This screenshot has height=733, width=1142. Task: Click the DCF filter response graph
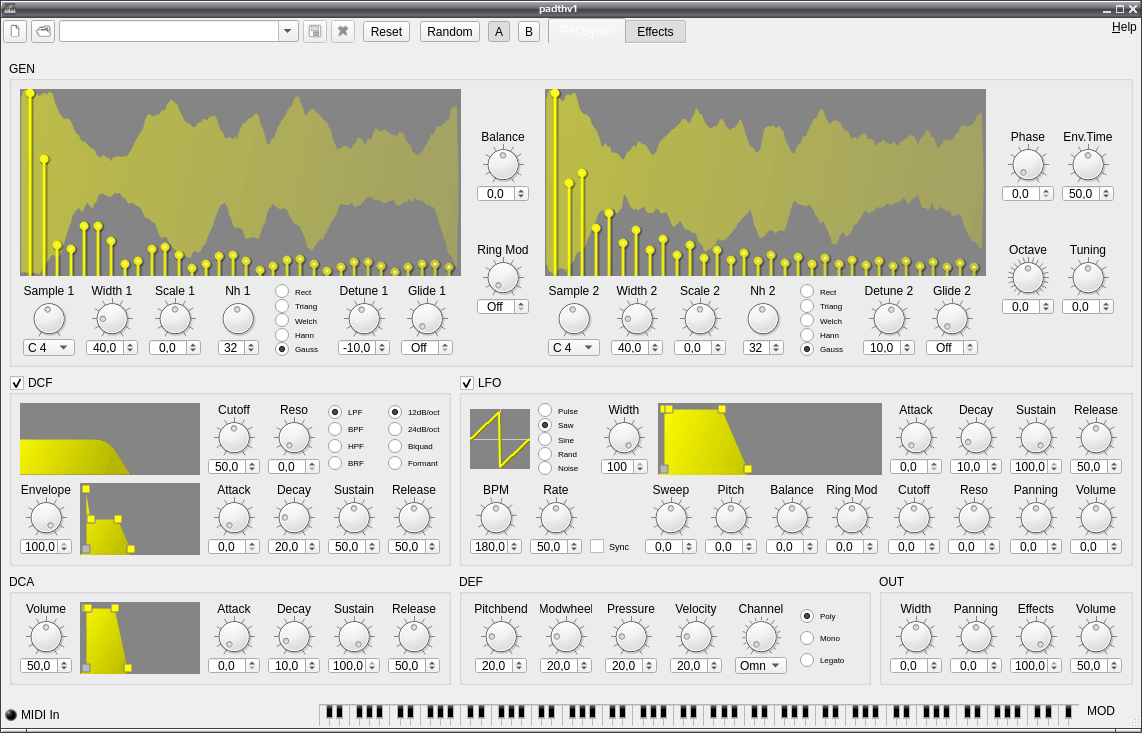pyautogui.click(x=110, y=439)
